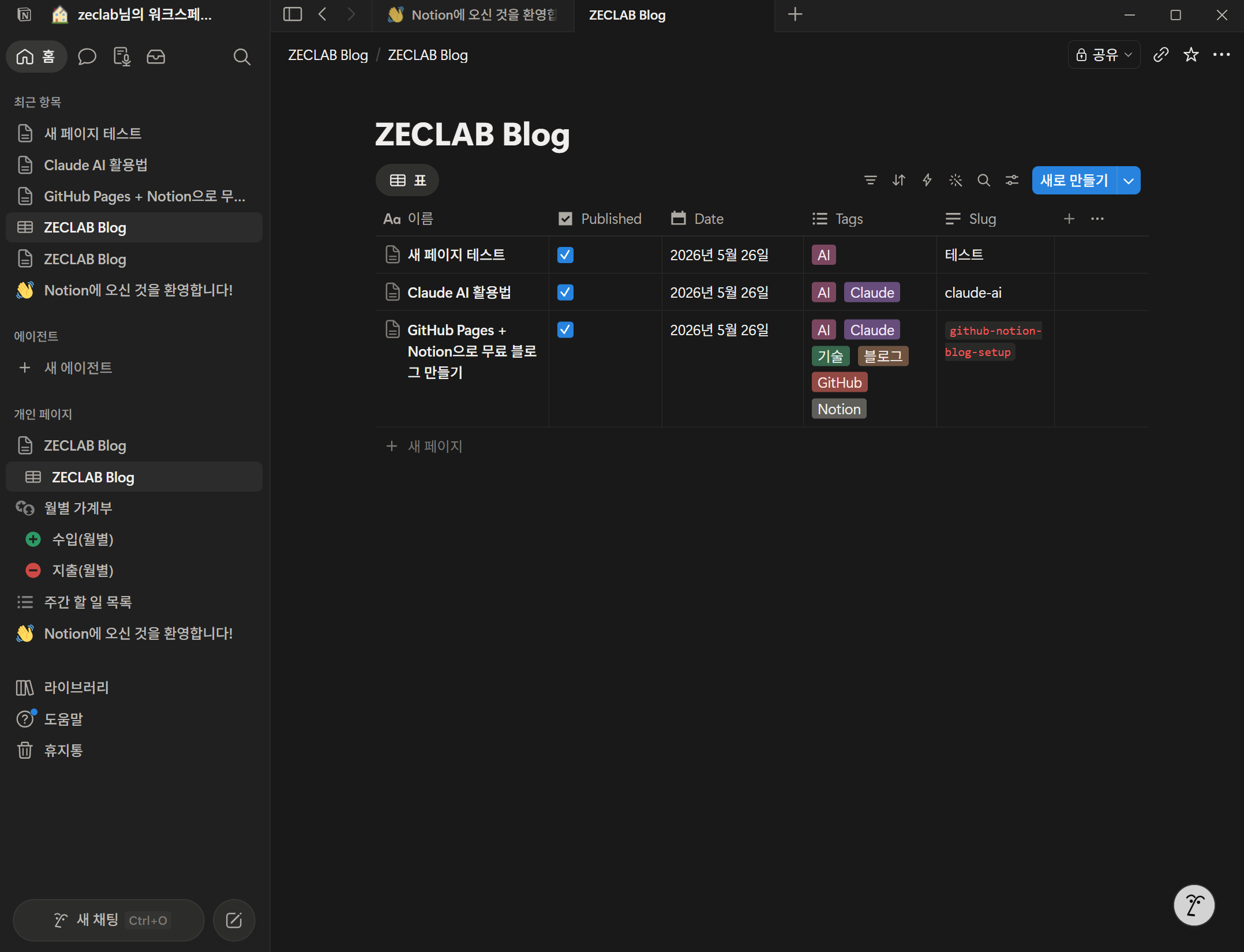The height and width of the screenshot is (952, 1244).
Task: Click the claude-ai slug cell
Action: (x=995, y=293)
